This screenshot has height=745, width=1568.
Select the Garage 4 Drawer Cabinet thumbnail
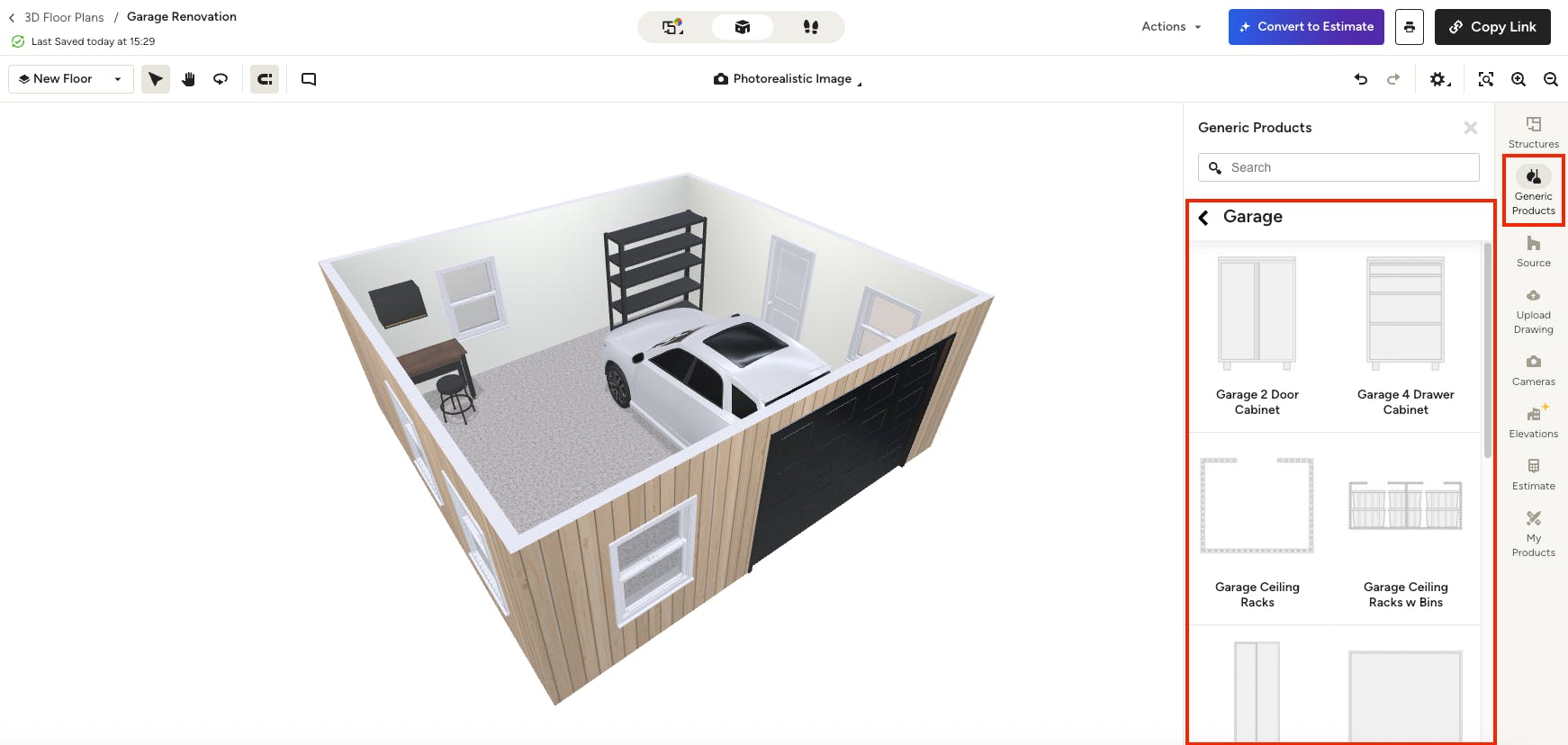[1406, 313]
